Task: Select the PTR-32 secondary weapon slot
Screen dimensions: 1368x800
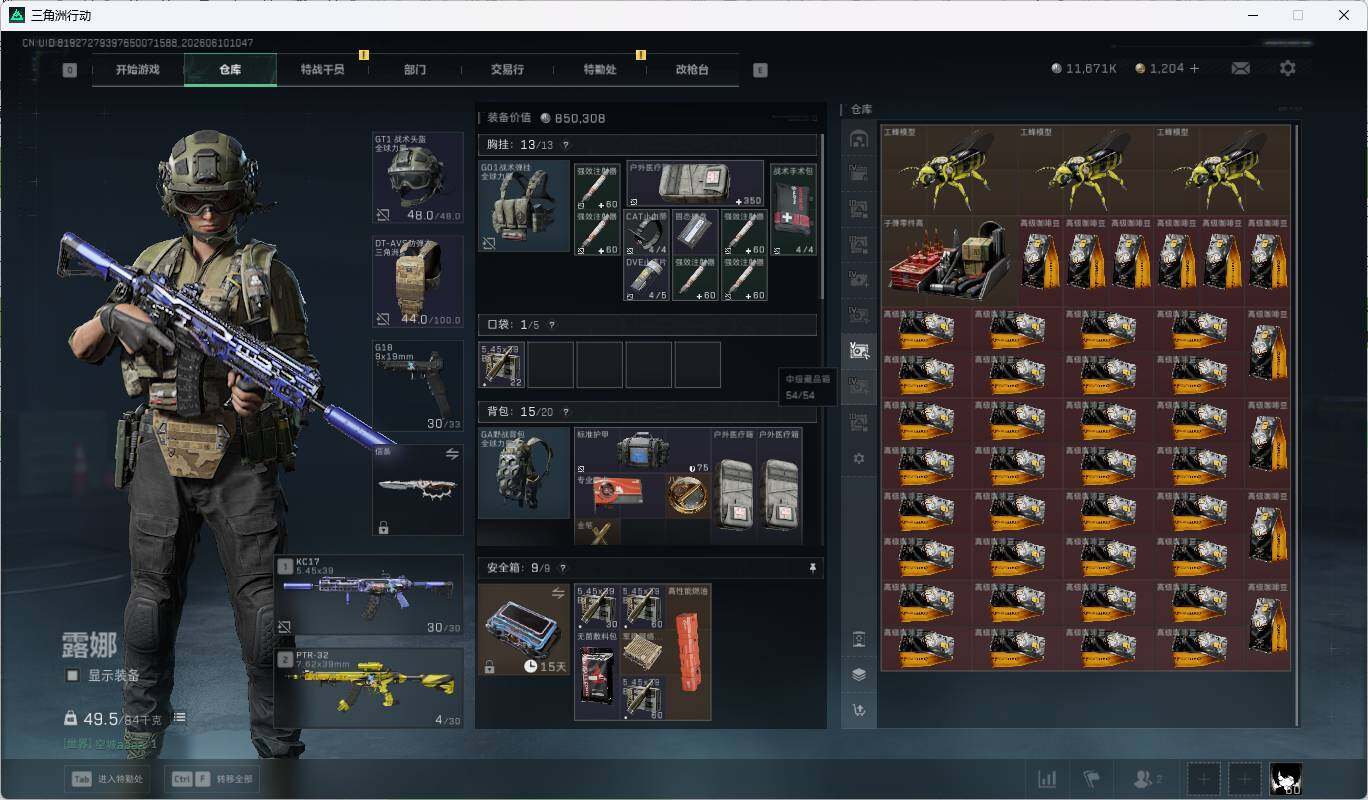Action: (369, 688)
